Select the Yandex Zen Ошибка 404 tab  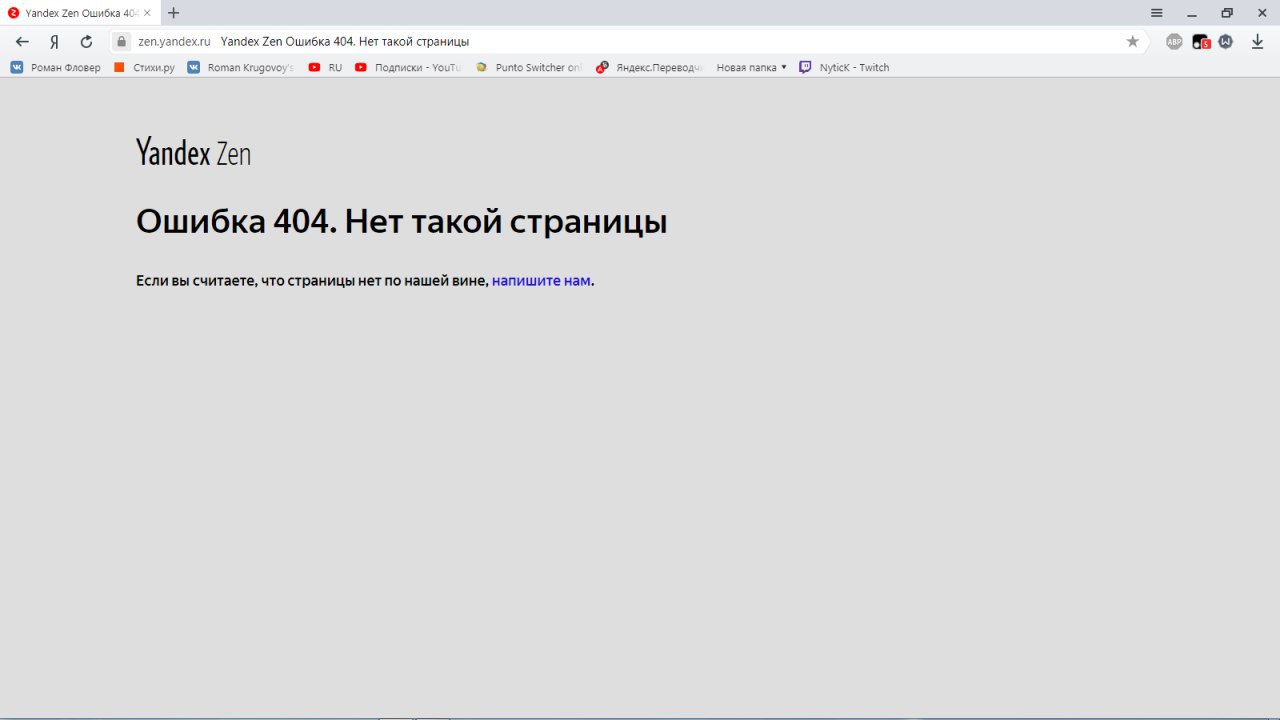(x=80, y=13)
